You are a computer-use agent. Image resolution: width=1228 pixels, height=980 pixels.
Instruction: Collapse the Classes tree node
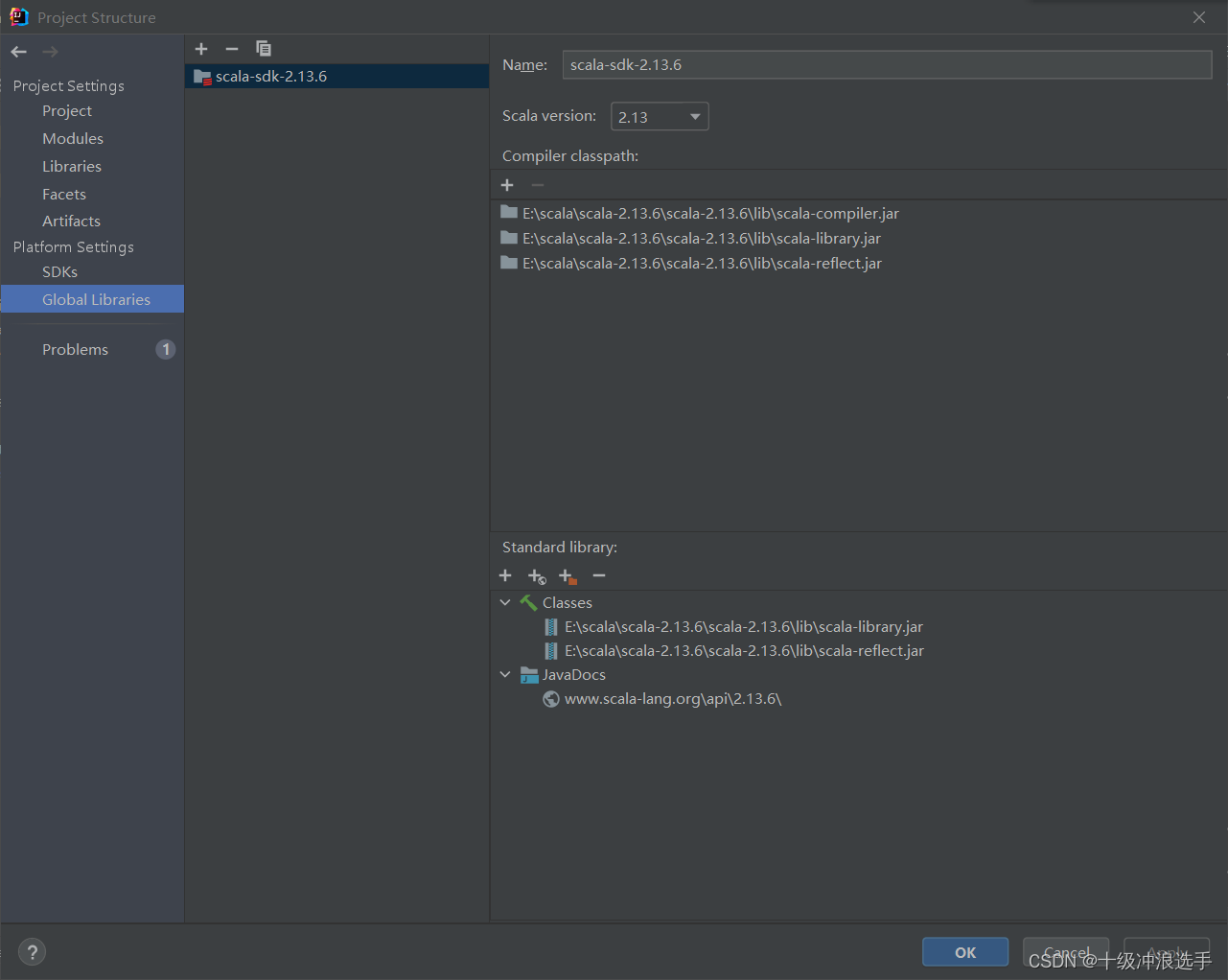pyautogui.click(x=505, y=602)
